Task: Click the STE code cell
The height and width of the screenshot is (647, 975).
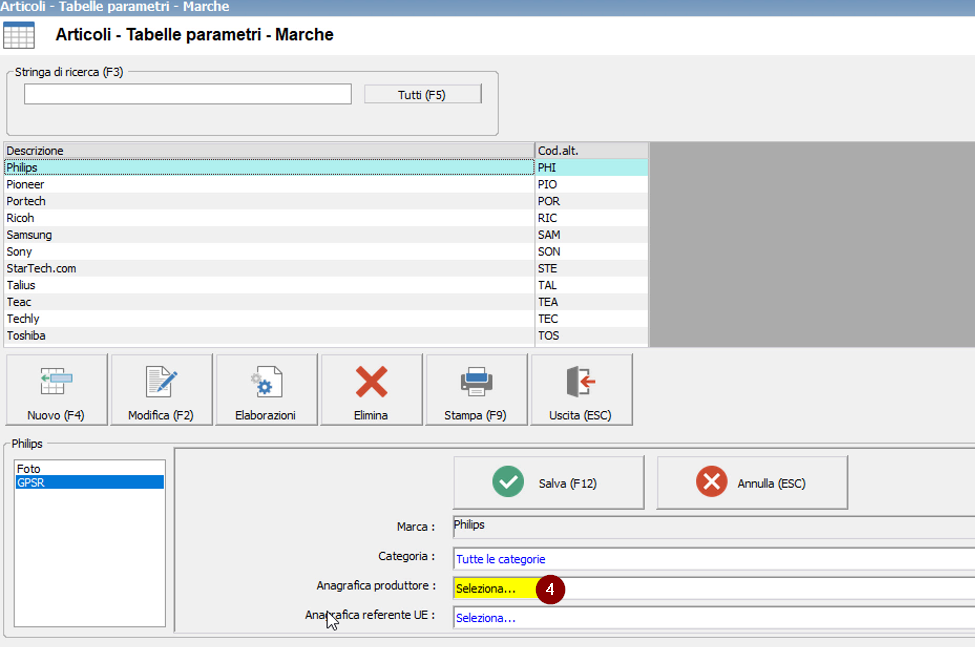Action: 591,268
